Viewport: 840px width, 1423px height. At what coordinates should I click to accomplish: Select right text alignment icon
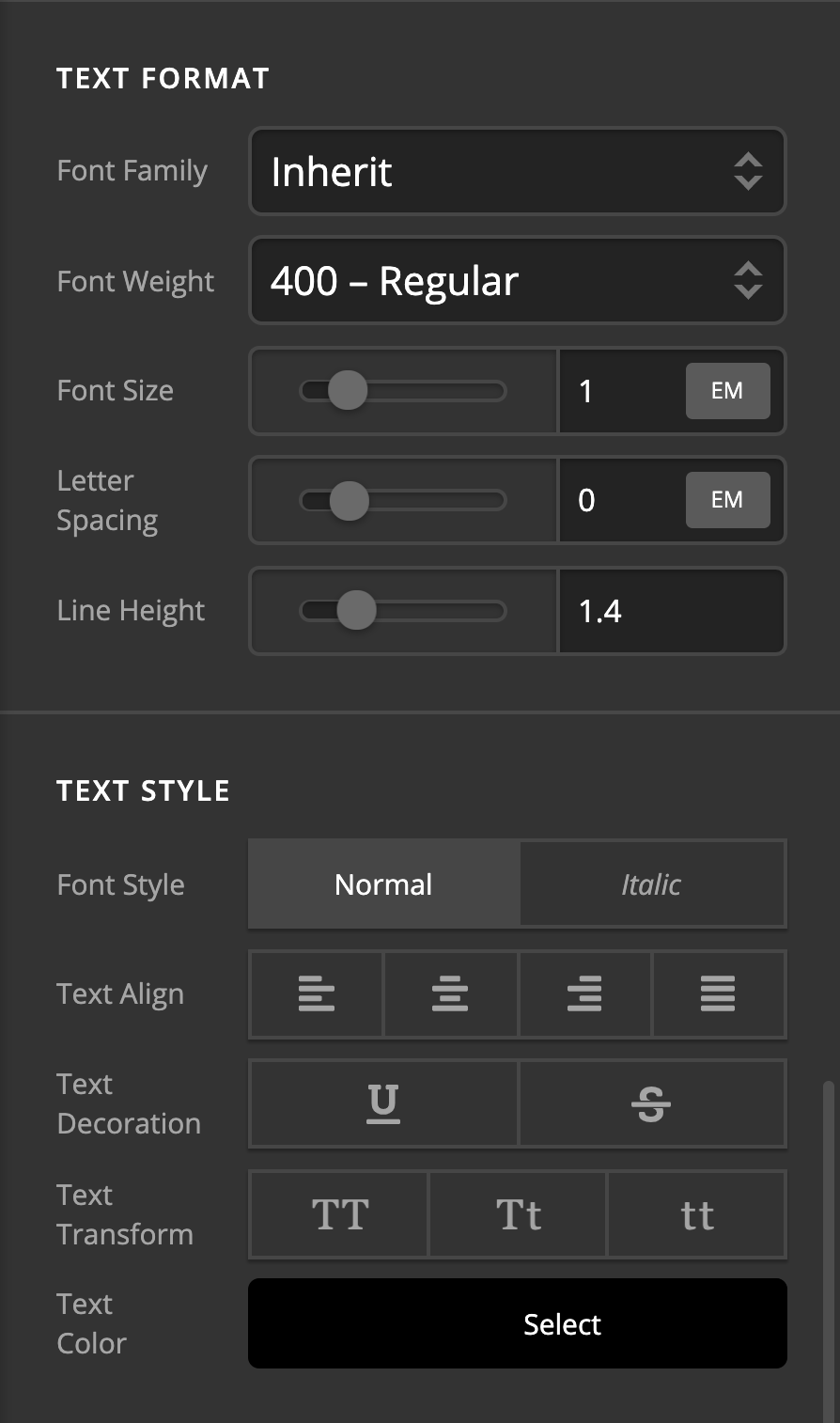click(x=584, y=993)
